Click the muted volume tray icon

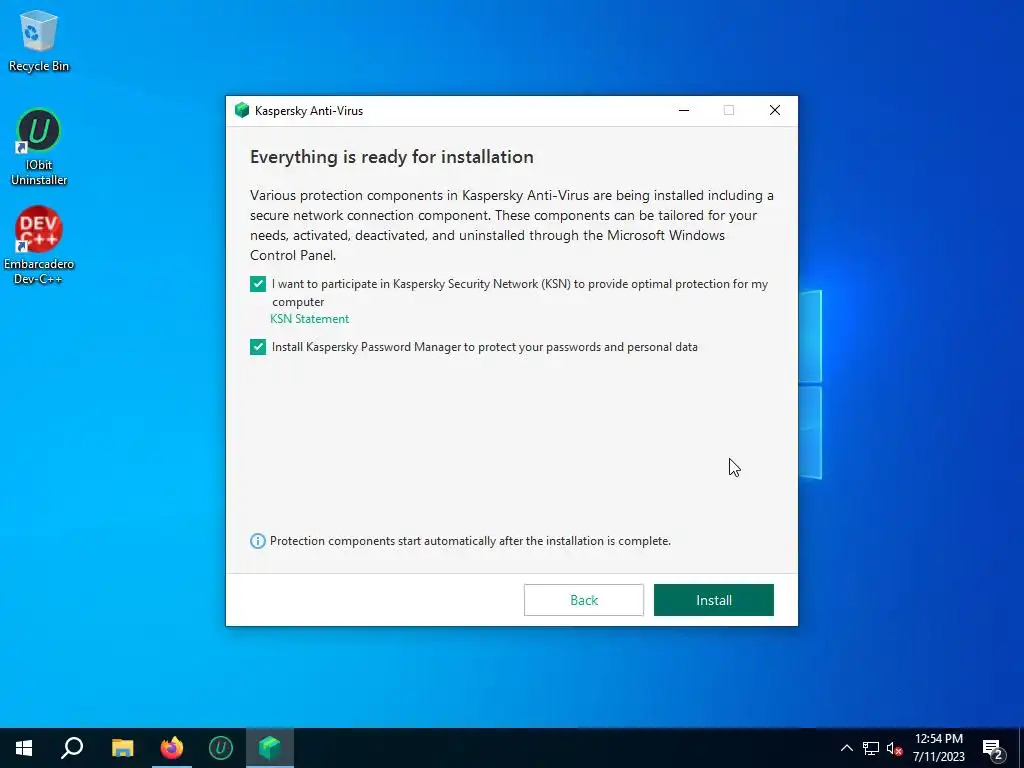pos(894,748)
